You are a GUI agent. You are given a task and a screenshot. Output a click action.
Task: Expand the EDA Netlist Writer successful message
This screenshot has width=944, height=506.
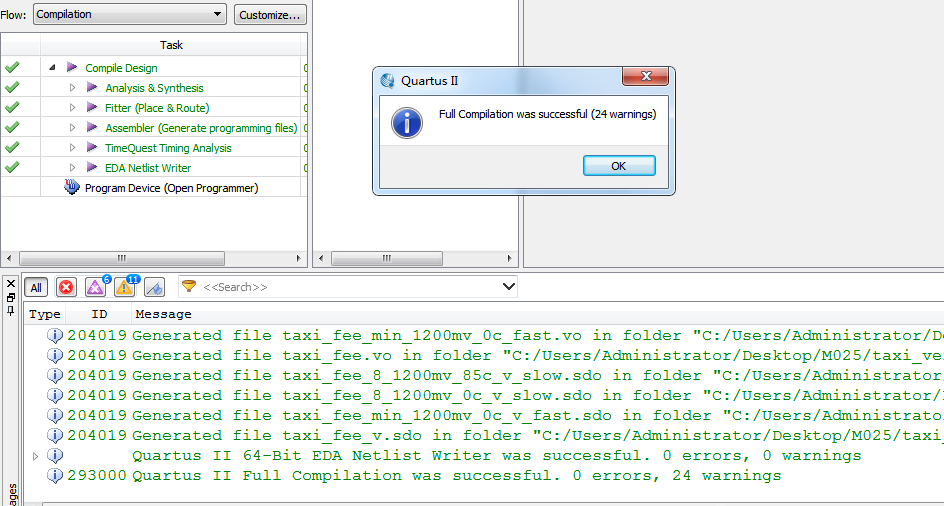(36, 456)
